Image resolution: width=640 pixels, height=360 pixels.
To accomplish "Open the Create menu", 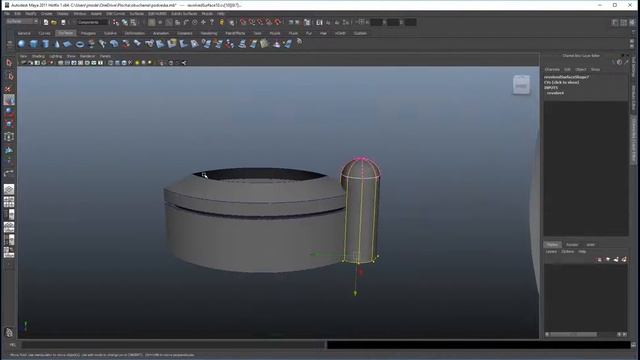I will [47, 13].
